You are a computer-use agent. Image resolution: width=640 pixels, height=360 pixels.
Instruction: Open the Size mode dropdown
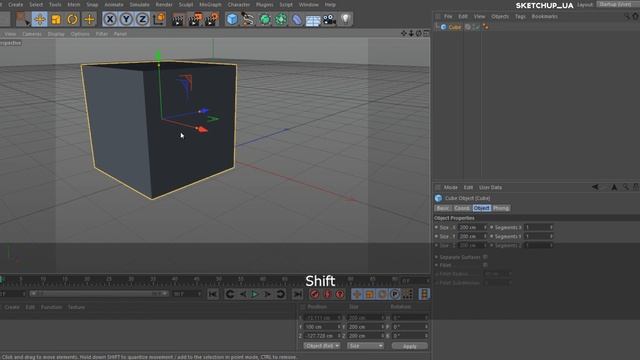coord(365,346)
